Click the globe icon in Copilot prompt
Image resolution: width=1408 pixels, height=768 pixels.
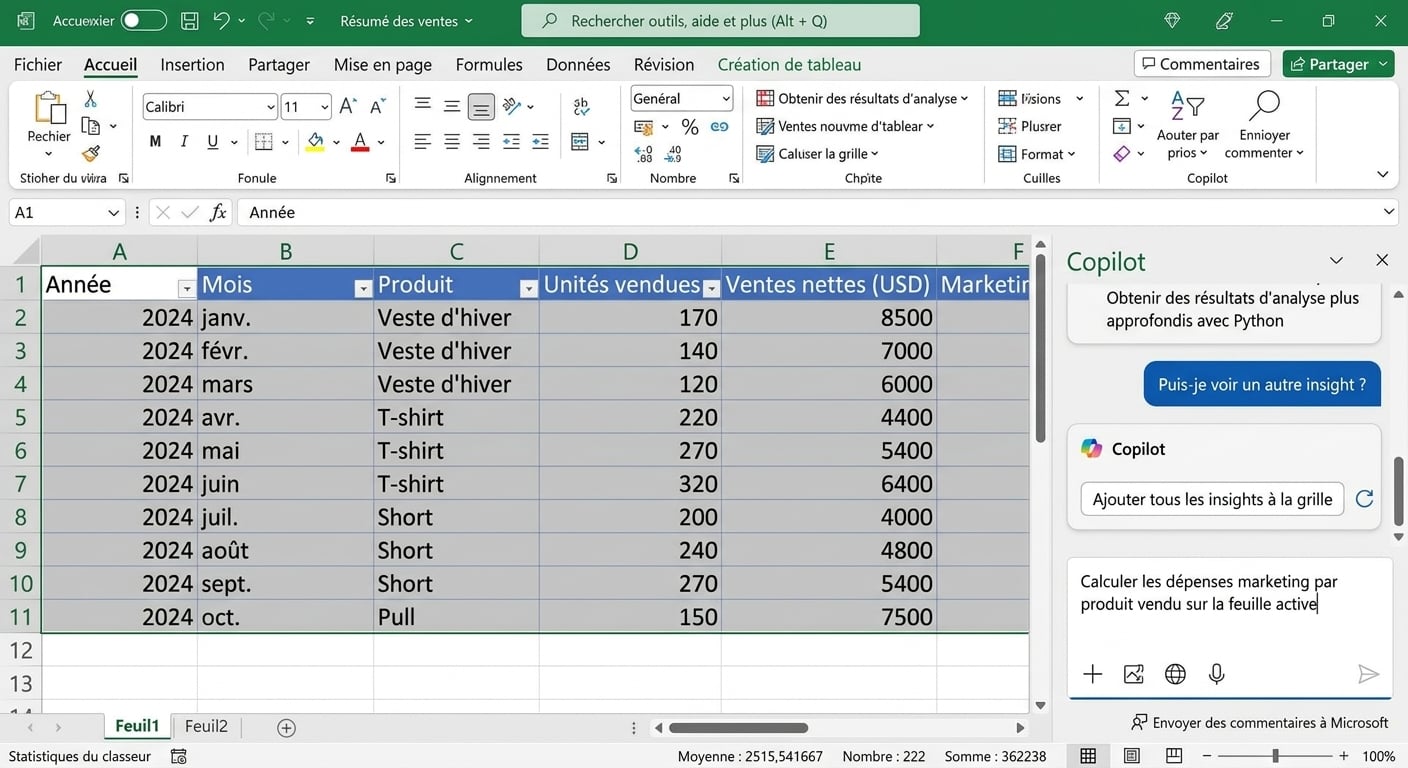pos(1175,674)
